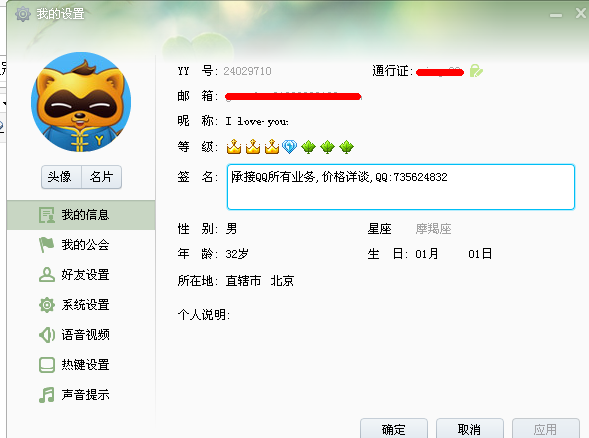Cancel using the 取消 button
The image size is (589, 438).
pyautogui.click(x=470, y=429)
